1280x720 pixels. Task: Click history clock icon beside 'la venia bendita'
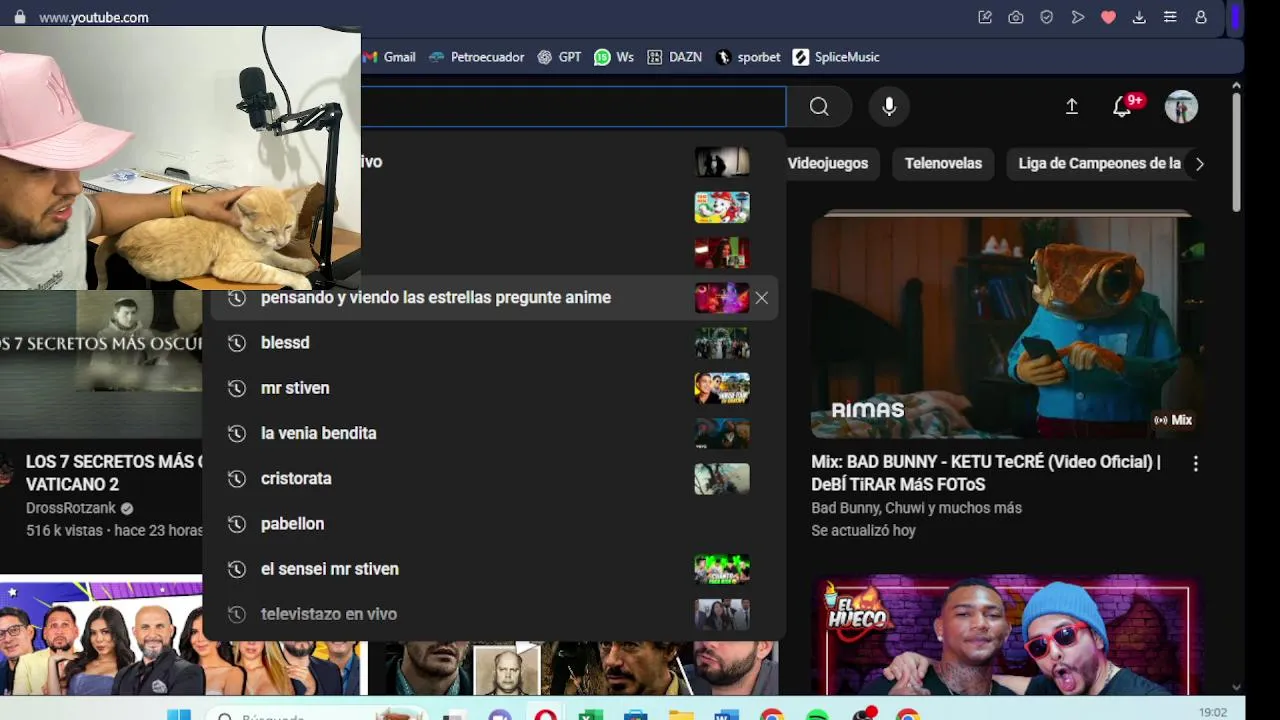coord(237,433)
